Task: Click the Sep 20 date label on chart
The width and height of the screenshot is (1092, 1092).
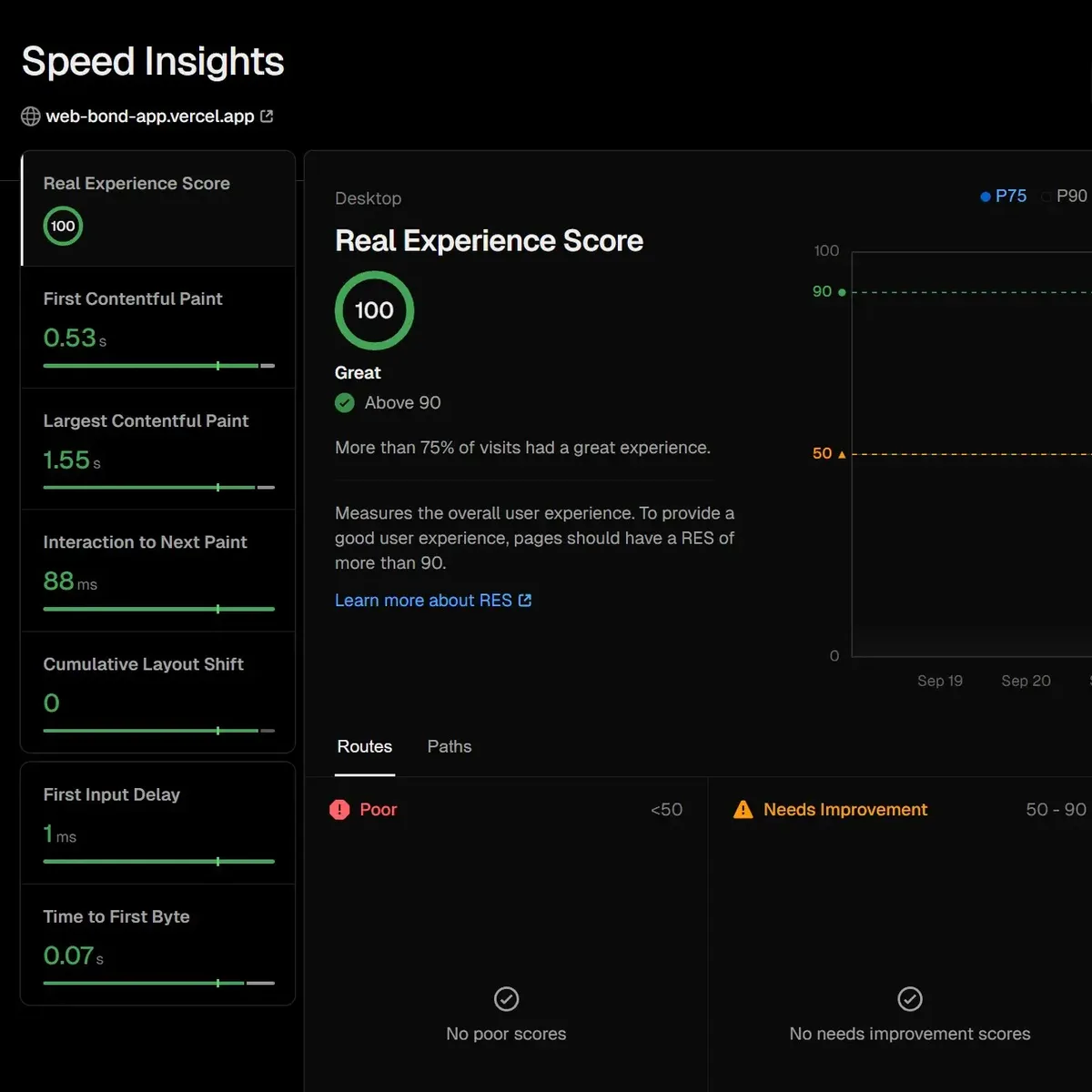Action: coord(1026,681)
